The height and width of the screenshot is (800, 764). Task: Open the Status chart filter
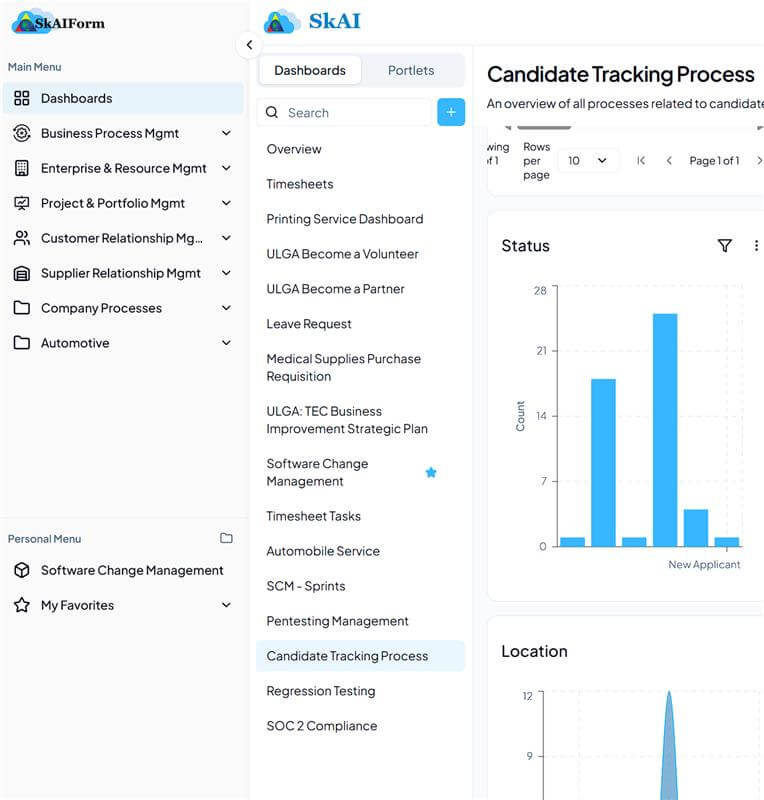724,245
